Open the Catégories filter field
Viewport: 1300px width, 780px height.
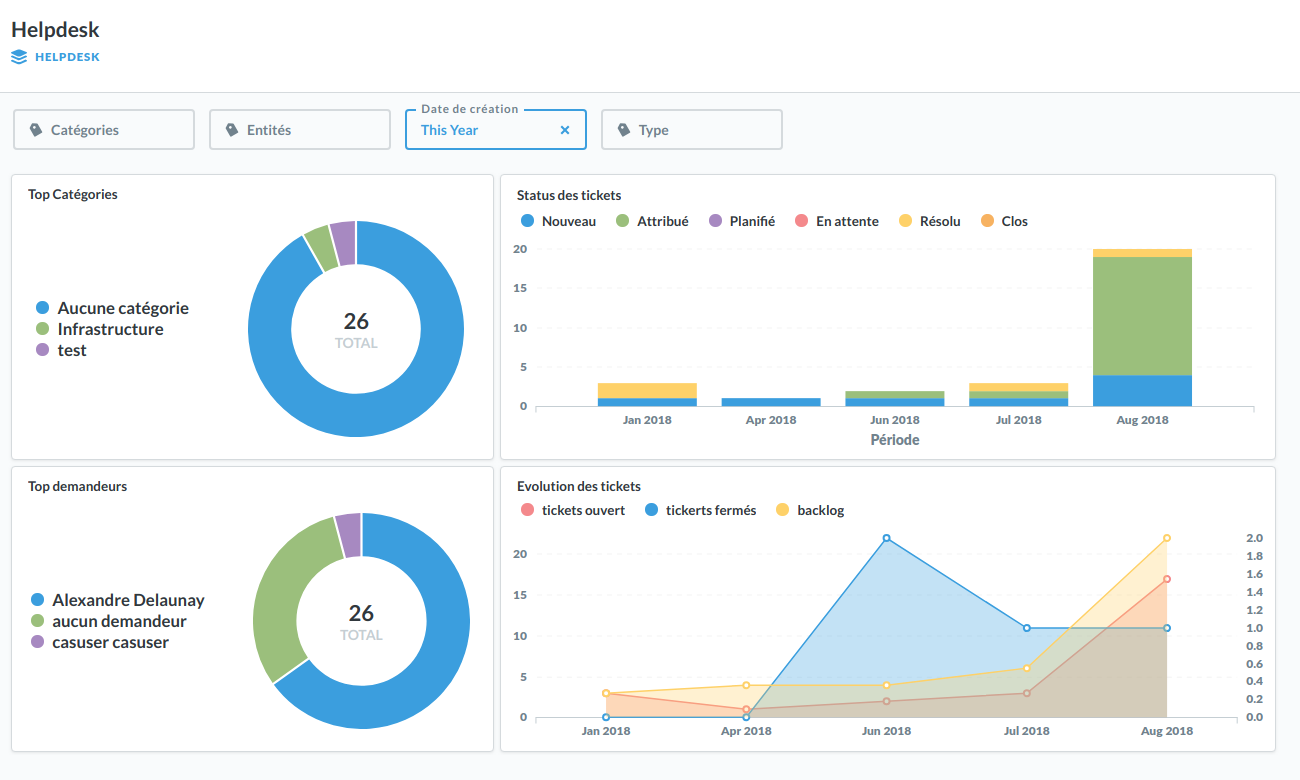[x=104, y=130]
